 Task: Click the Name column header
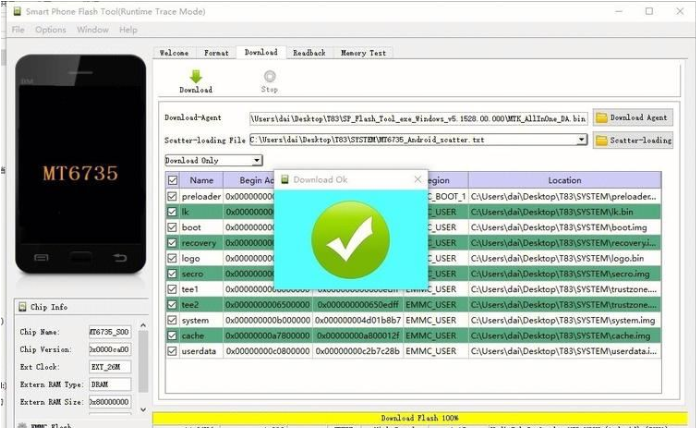point(202,180)
